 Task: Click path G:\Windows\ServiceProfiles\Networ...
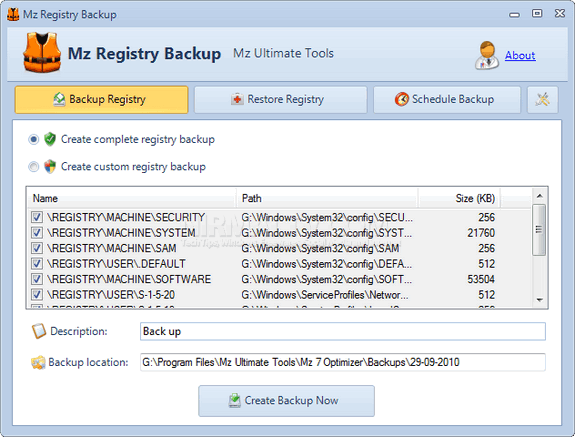point(325,295)
